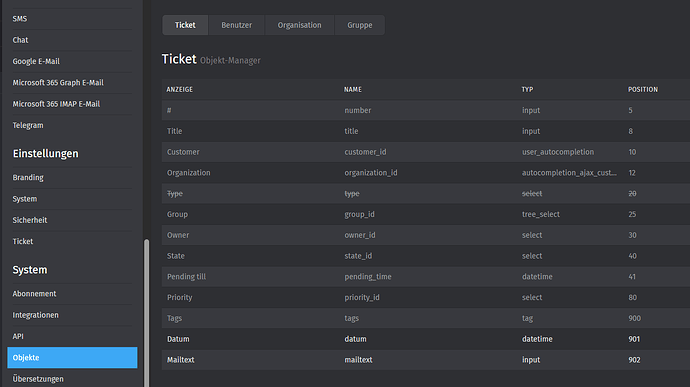Image resolution: width=690 pixels, height=387 pixels.
Task: Click the sidebar vertical scrollbar
Action: pos(147,313)
